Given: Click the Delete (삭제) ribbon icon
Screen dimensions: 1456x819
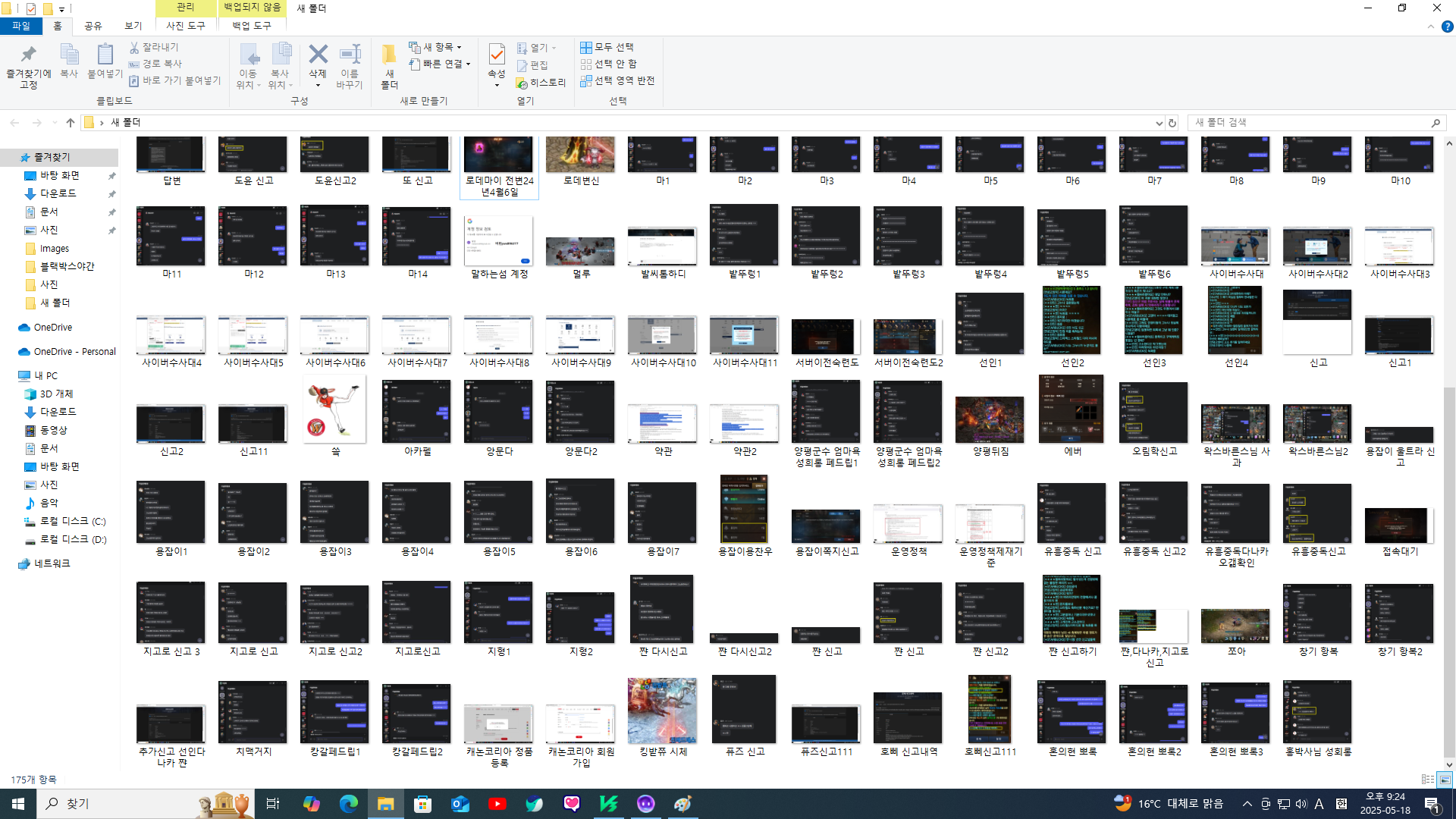Looking at the screenshot, I should [x=318, y=55].
